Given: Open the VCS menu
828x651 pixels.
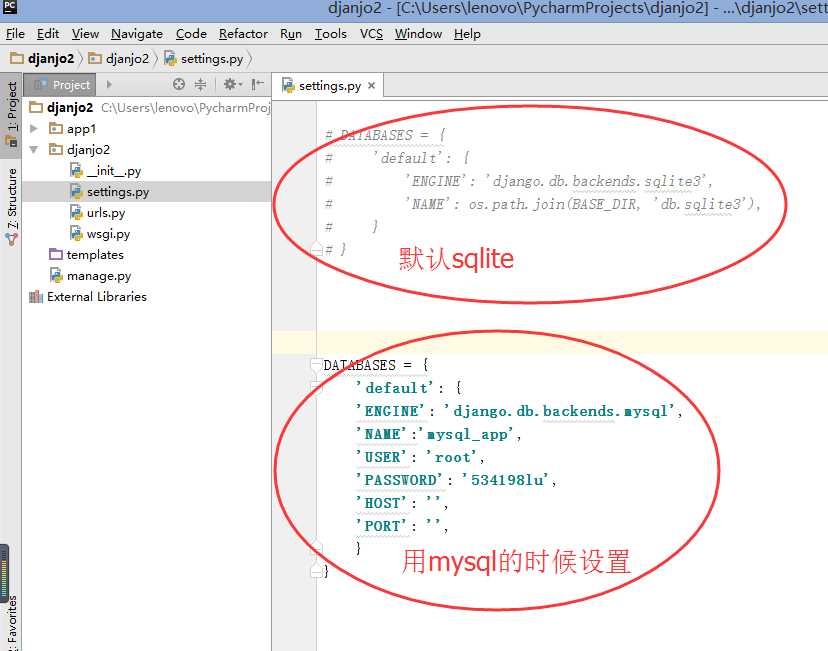Looking at the screenshot, I should pos(371,34).
